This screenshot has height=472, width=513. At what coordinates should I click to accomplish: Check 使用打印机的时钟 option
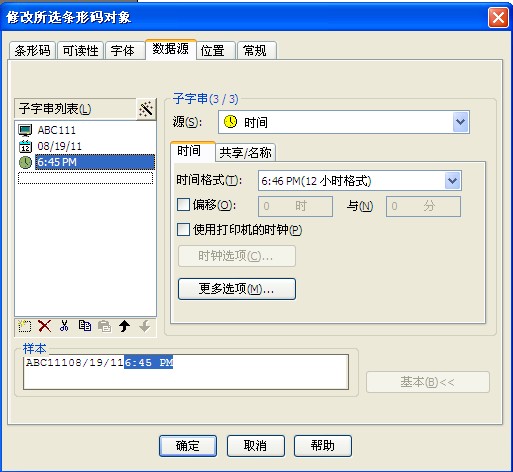coord(183,229)
